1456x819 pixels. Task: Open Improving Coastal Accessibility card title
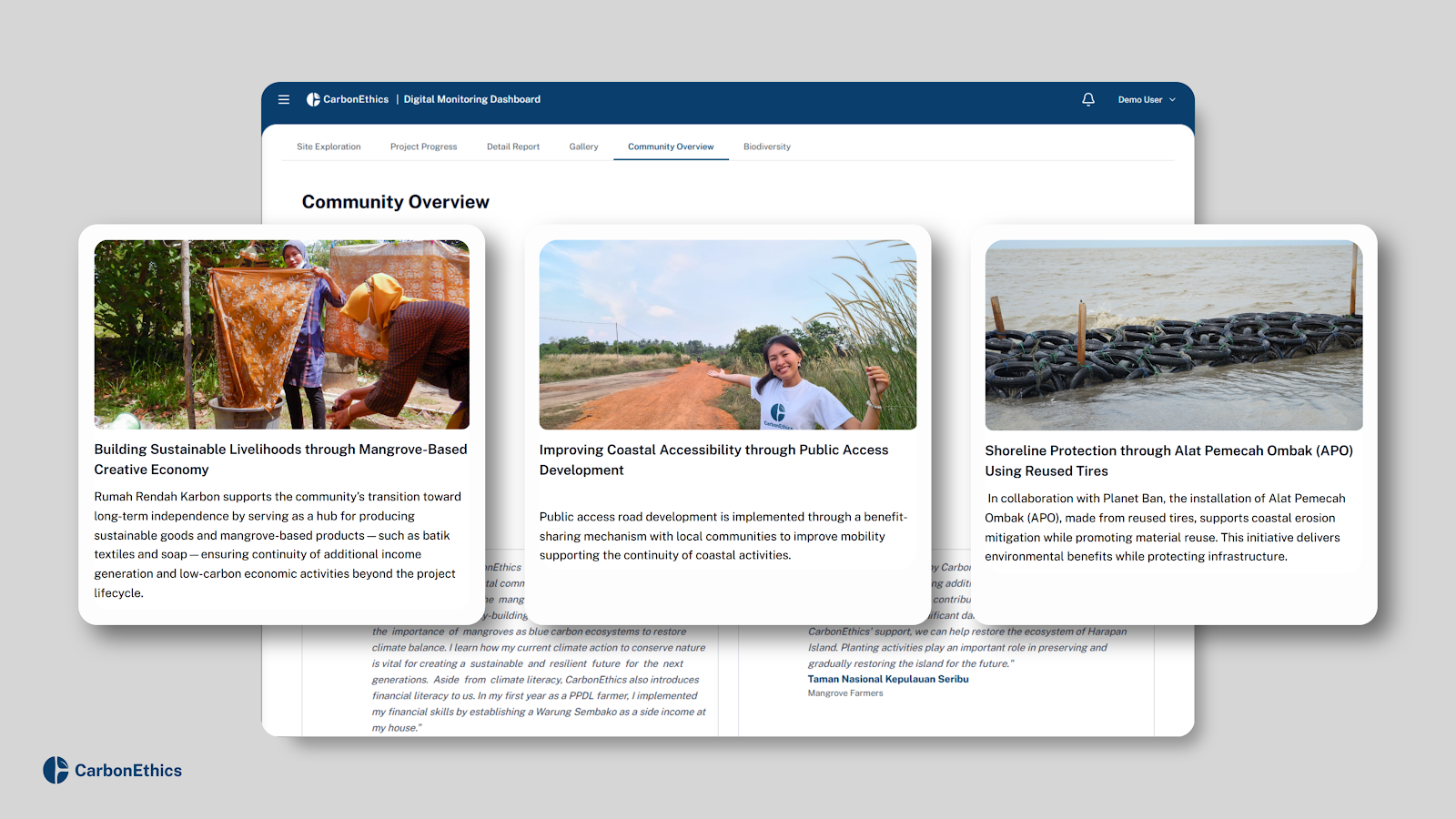point(713,460)
